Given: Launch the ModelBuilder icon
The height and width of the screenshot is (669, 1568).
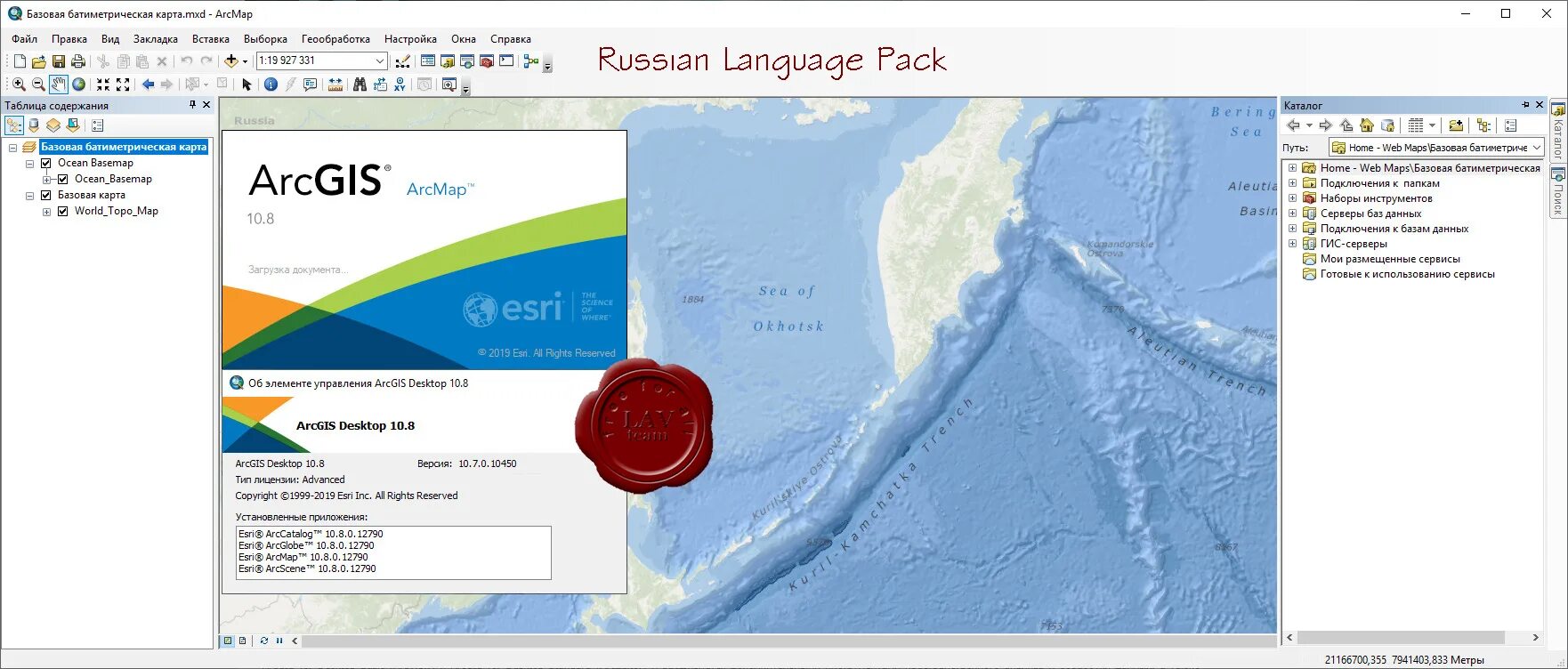Looking at the screenshot, I should coord(531,61).
